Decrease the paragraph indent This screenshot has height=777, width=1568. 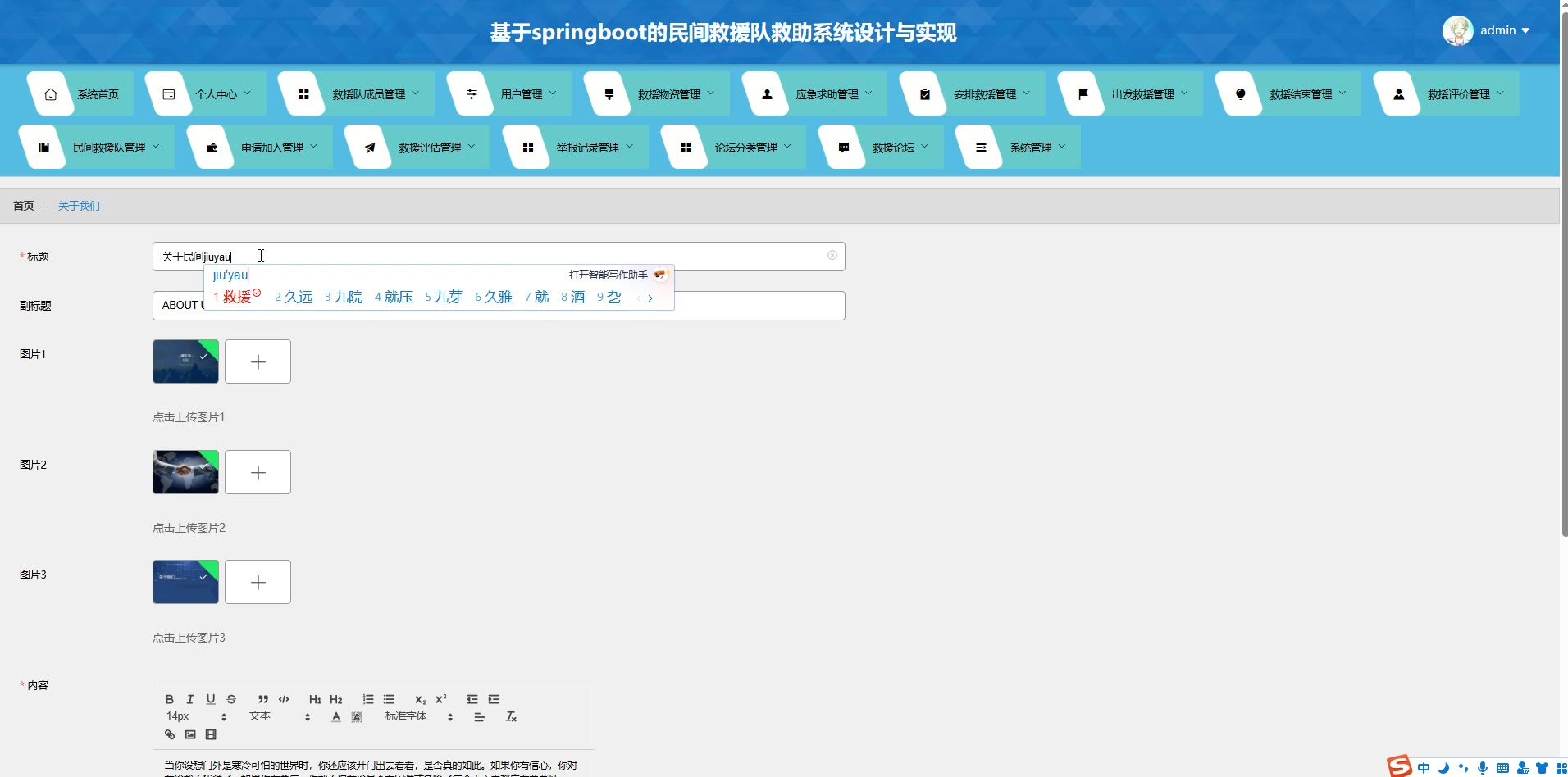[x=472, y=699]
